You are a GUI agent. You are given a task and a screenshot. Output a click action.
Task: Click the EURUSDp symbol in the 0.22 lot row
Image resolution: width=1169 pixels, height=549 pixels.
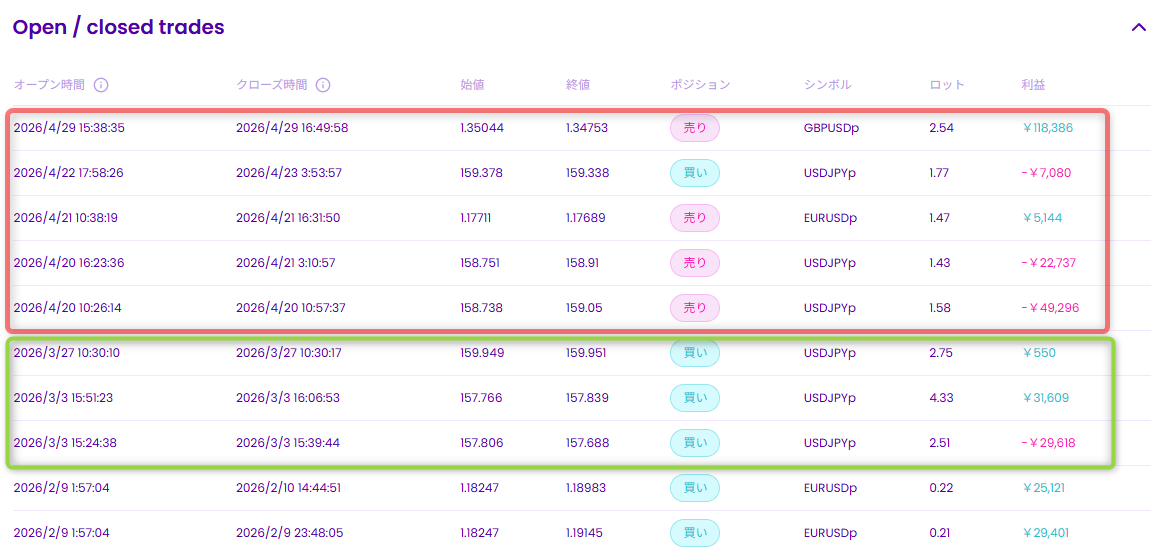coord(830,488)
